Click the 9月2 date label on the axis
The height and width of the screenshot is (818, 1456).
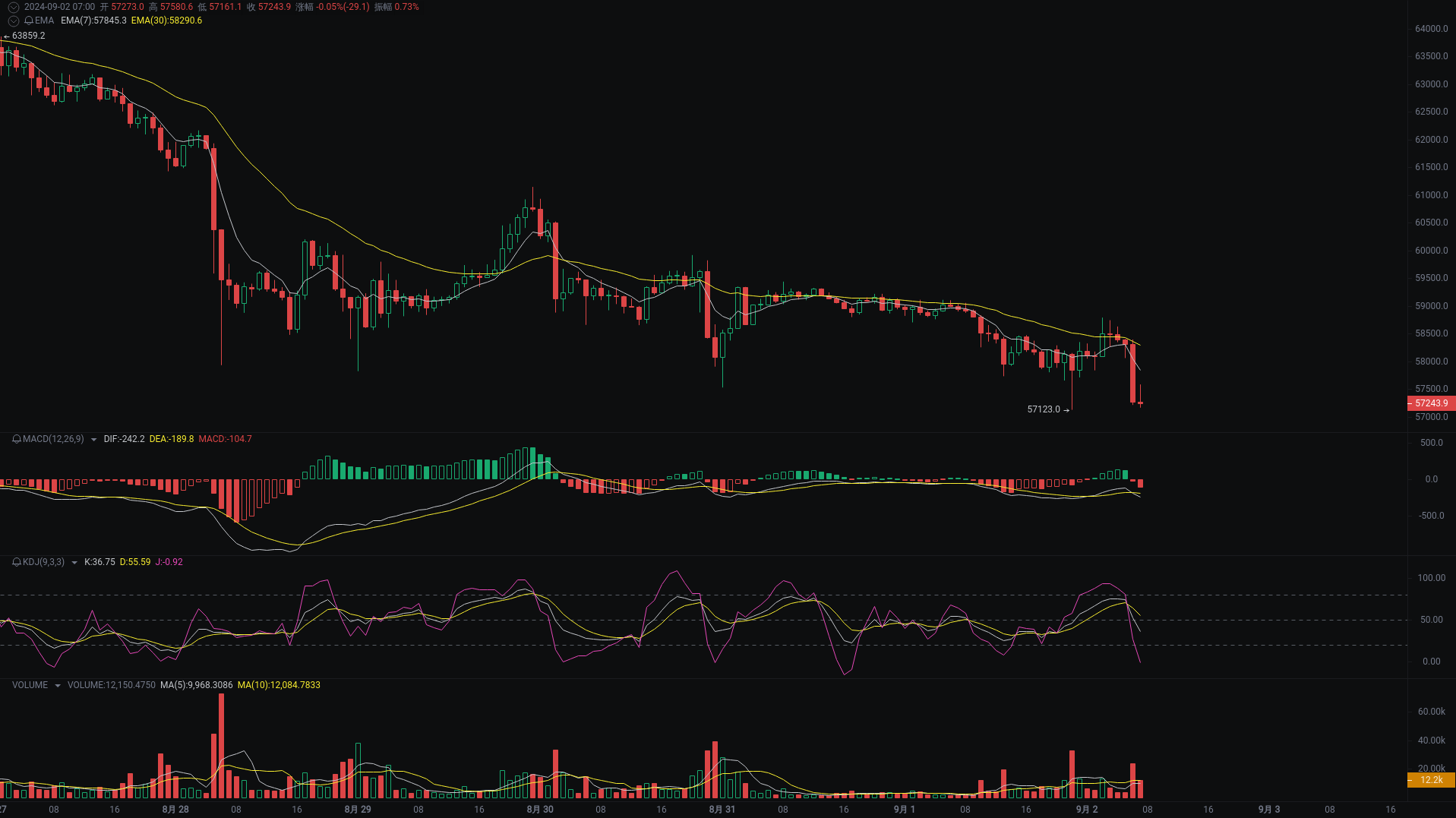tap(1086, 810)
